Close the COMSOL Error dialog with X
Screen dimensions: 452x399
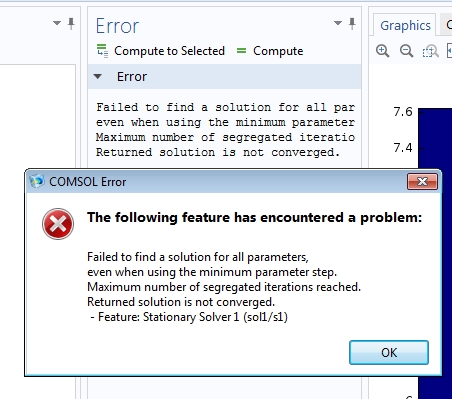pos(422,181)
